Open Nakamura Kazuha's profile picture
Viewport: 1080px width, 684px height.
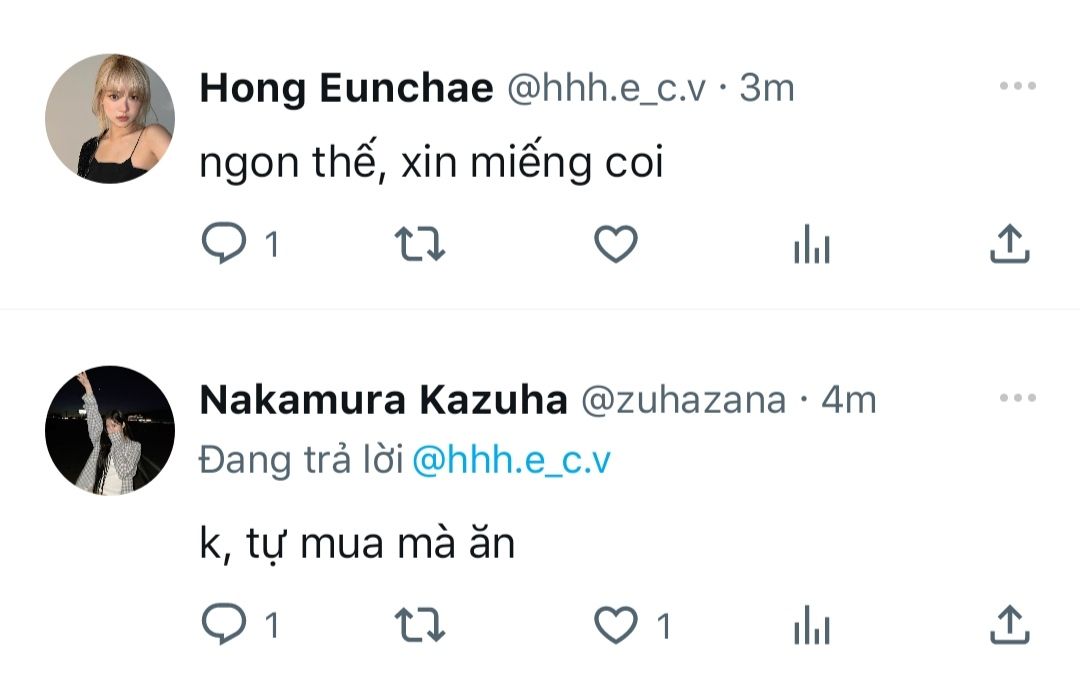pyautogui.click(x=110, y=431)
